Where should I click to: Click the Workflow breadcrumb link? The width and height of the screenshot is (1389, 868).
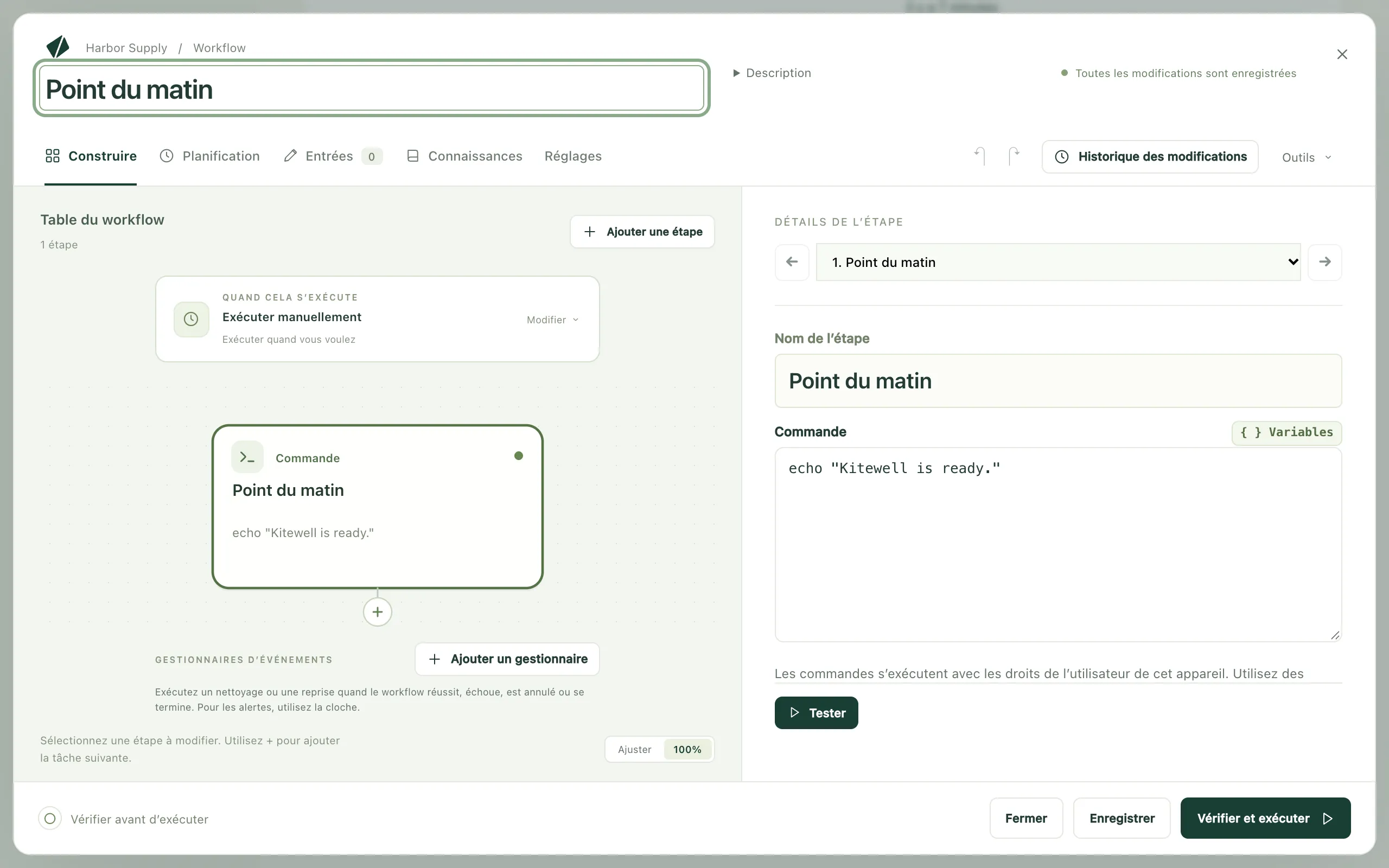coord(219,48)
